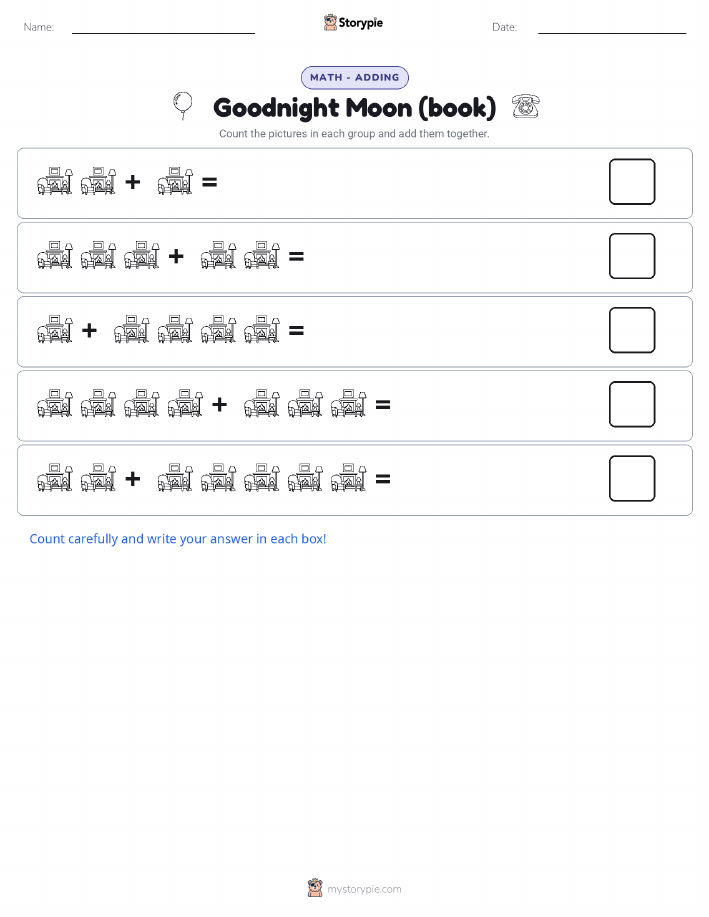709x917 pixels.
Task: Click the Name line field
Action: [163, 28]
